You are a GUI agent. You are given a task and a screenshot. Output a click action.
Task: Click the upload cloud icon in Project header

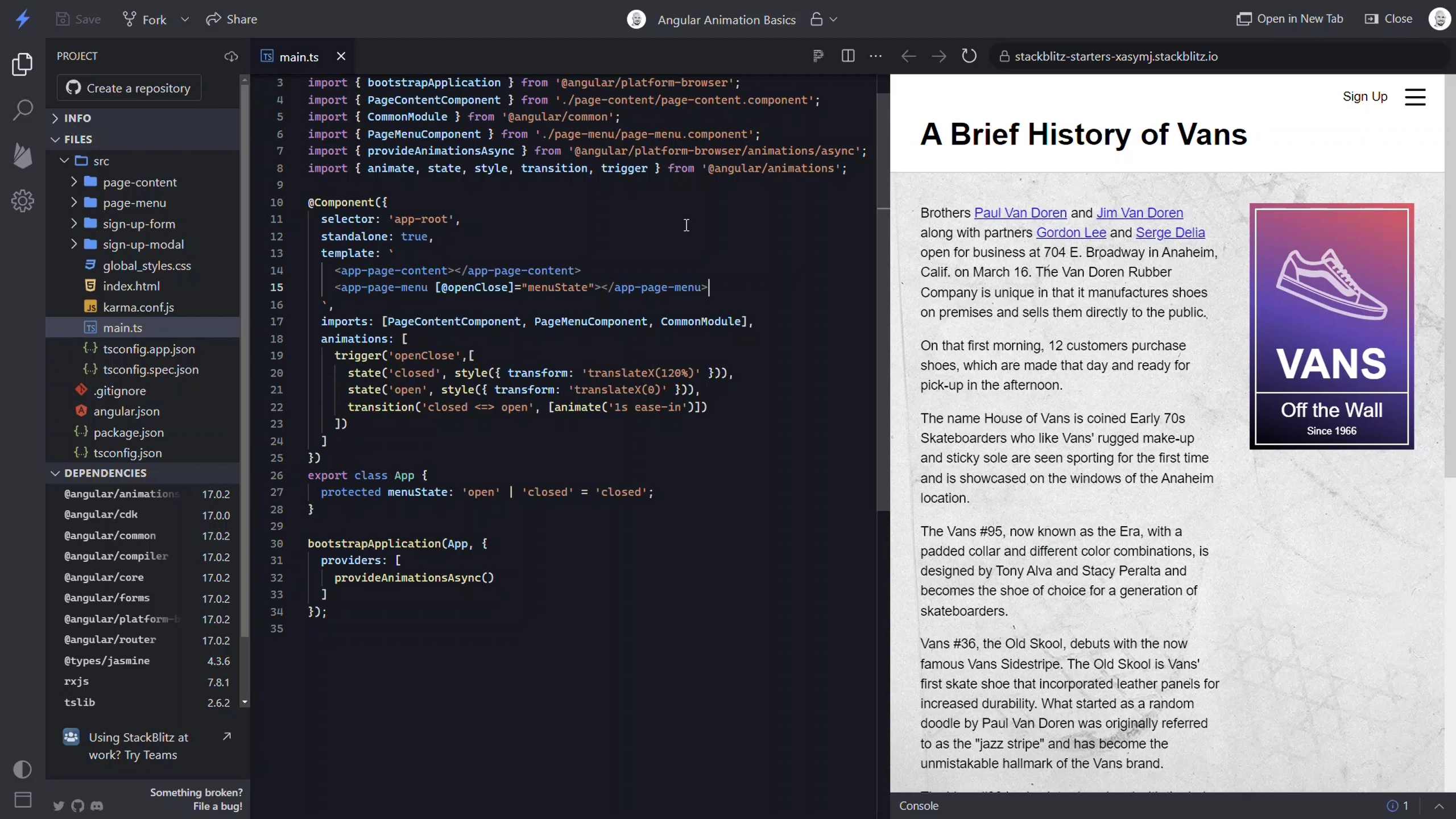pos(231,56)
